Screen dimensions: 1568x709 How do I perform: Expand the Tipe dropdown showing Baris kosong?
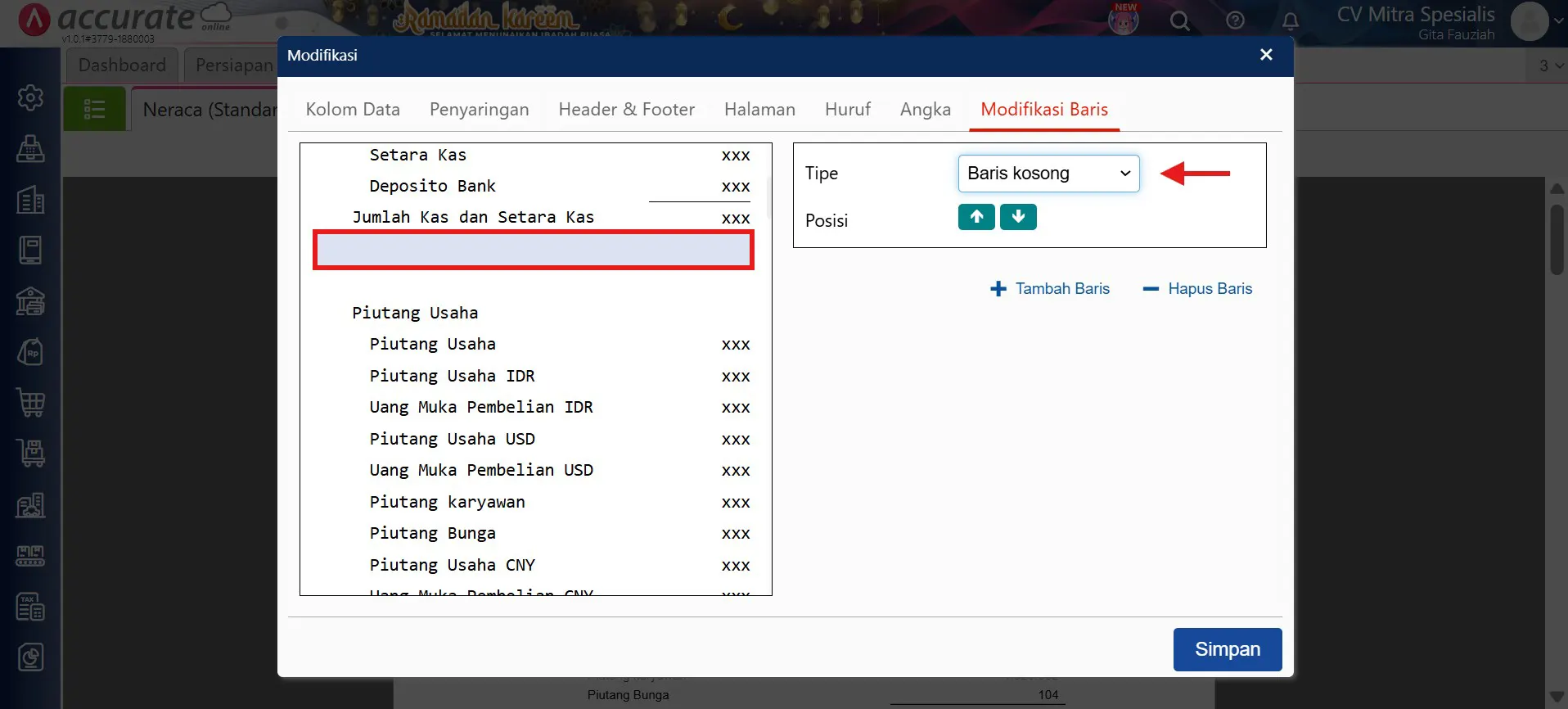1048,174
